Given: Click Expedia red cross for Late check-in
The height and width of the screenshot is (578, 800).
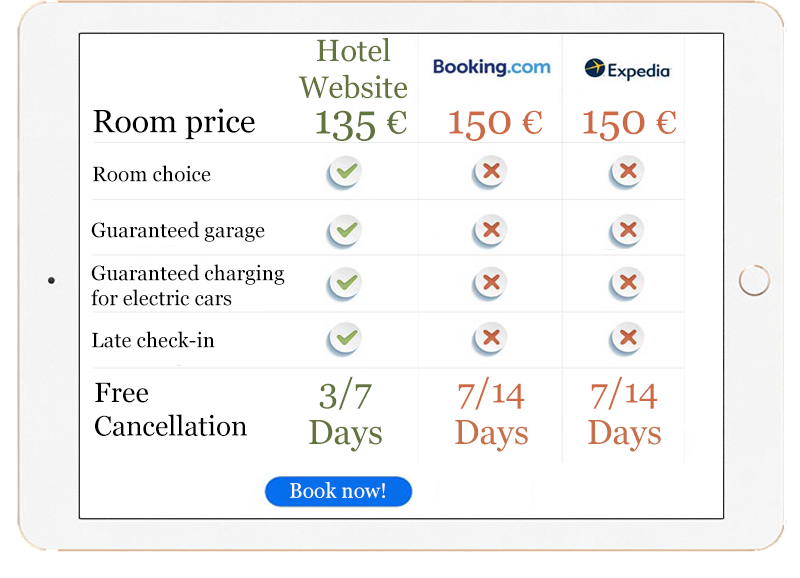Looking at the screenshot, I should (627, 339).
